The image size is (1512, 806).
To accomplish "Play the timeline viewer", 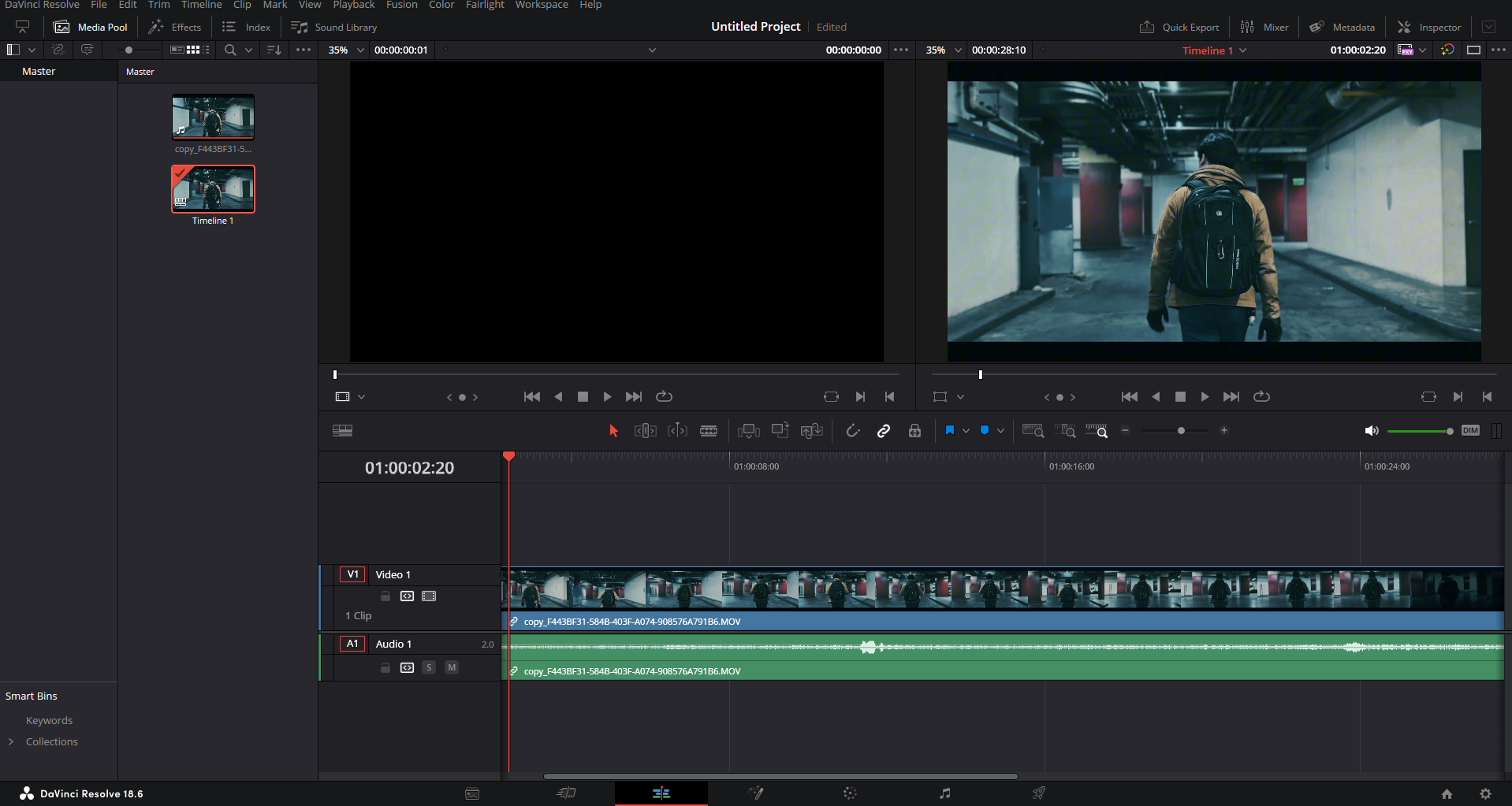I will click(1205, 396).
